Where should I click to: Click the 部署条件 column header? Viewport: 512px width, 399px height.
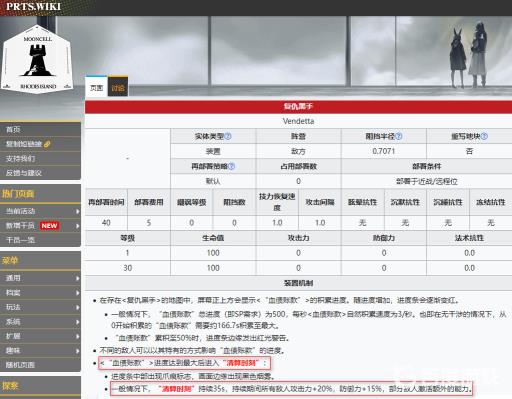pos(427,166)
